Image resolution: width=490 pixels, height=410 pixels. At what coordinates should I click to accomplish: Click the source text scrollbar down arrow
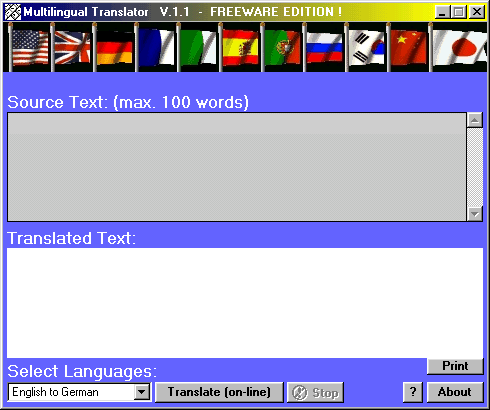475,214
